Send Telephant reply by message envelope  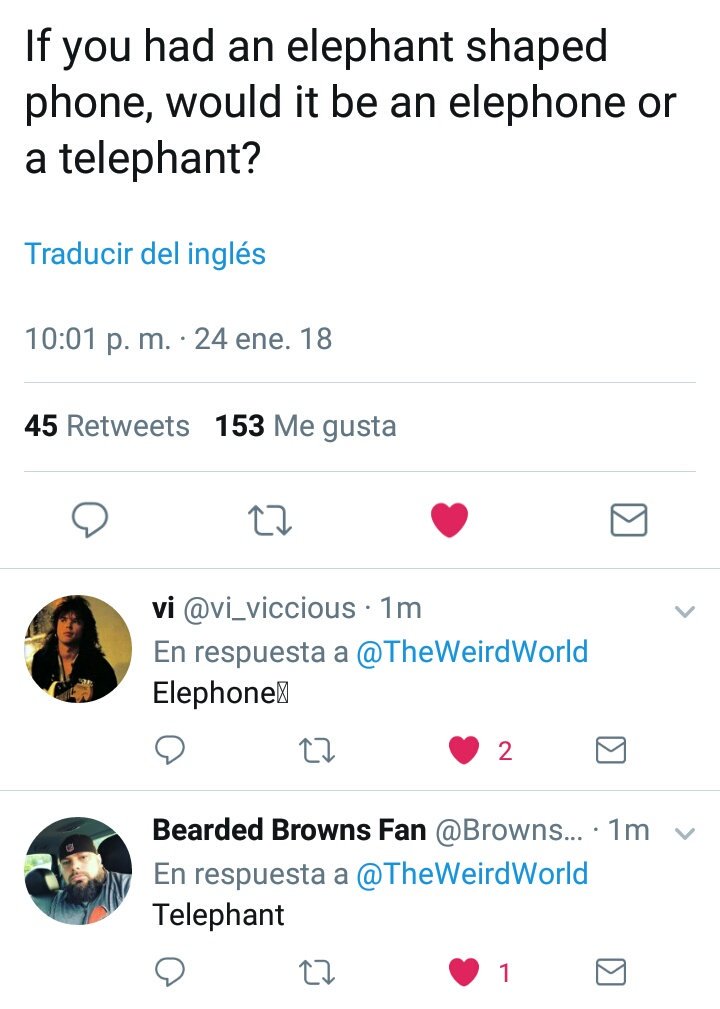coord(611,972)
